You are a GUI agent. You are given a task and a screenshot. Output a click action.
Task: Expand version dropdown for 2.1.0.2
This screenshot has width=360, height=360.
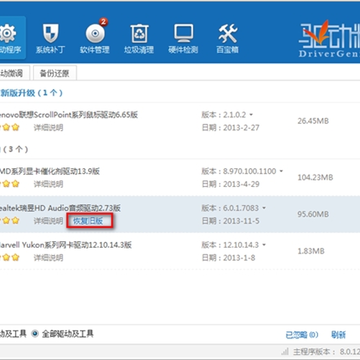251,115
